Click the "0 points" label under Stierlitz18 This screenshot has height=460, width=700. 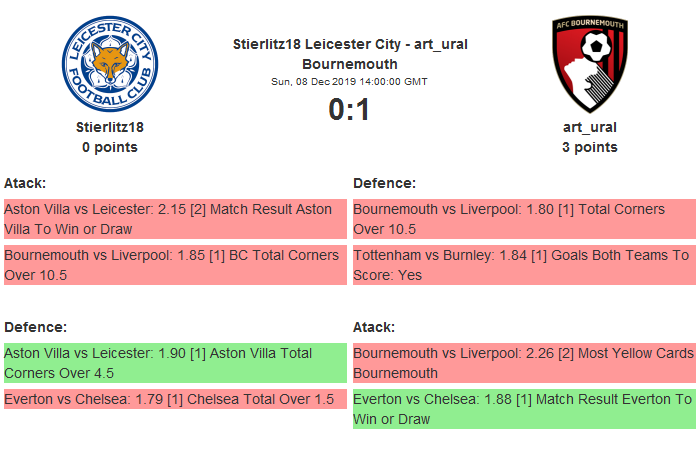(x=110, y=147)
